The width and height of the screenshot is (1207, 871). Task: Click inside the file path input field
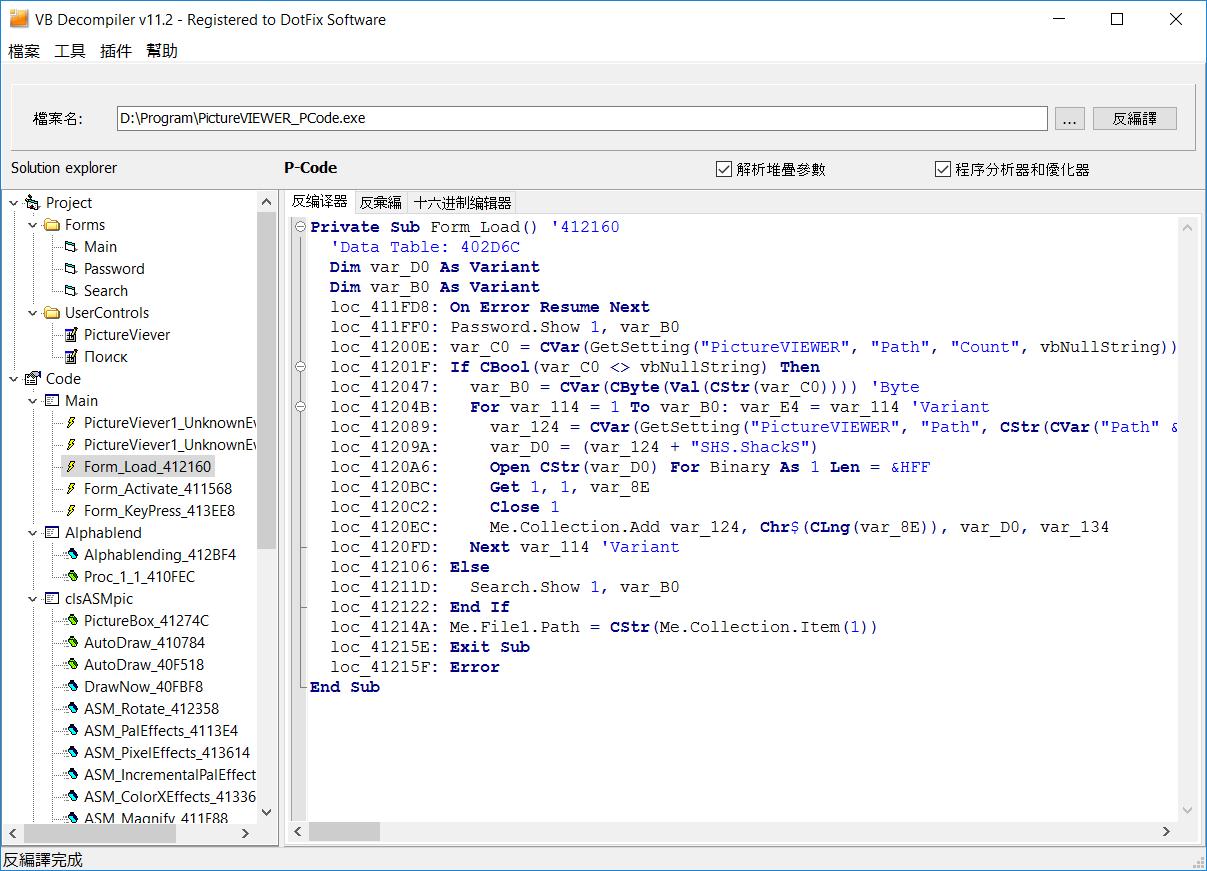(x=500, y=118)
